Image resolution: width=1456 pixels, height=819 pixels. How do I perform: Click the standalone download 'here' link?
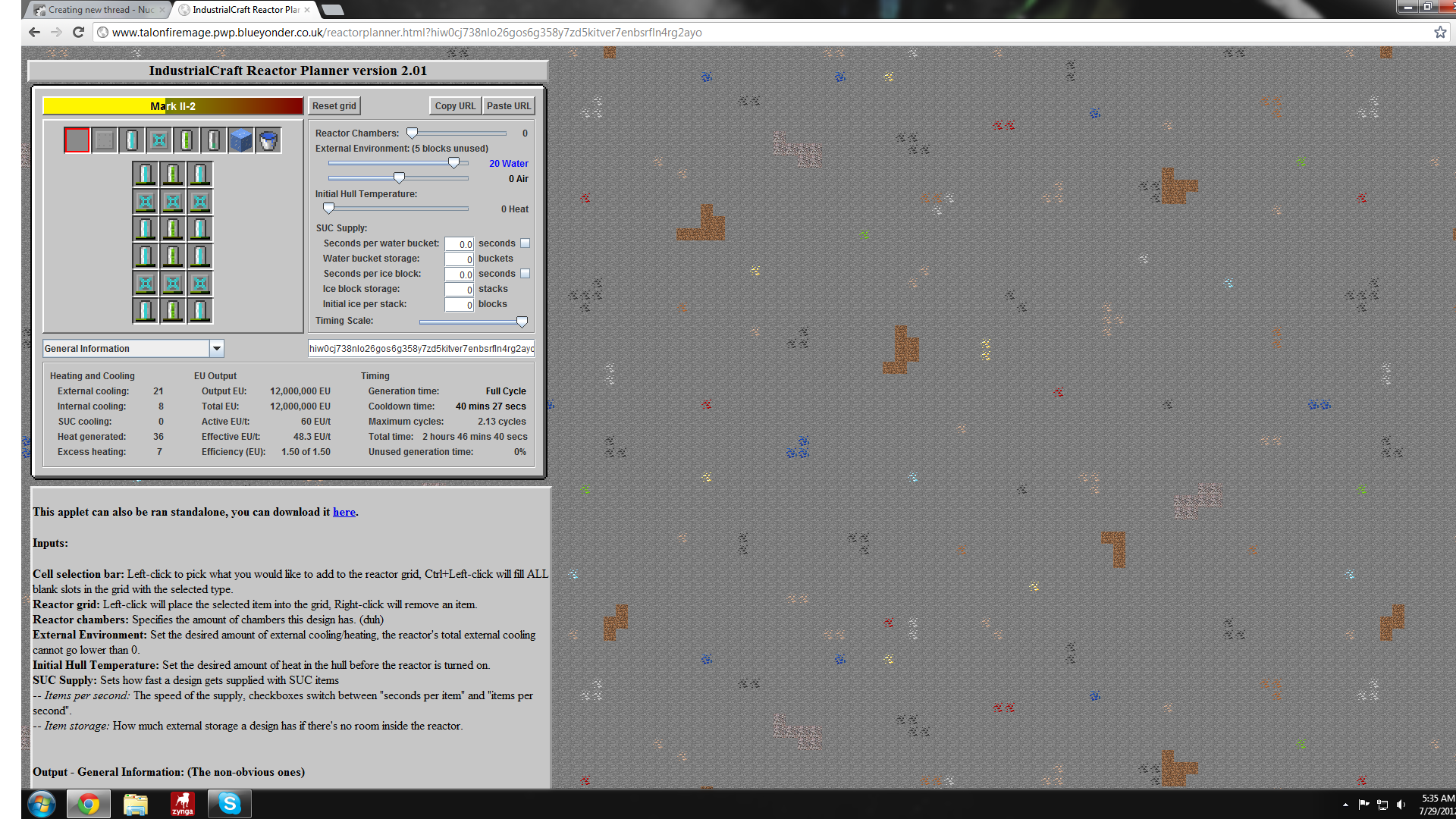(x=344, y=512)
